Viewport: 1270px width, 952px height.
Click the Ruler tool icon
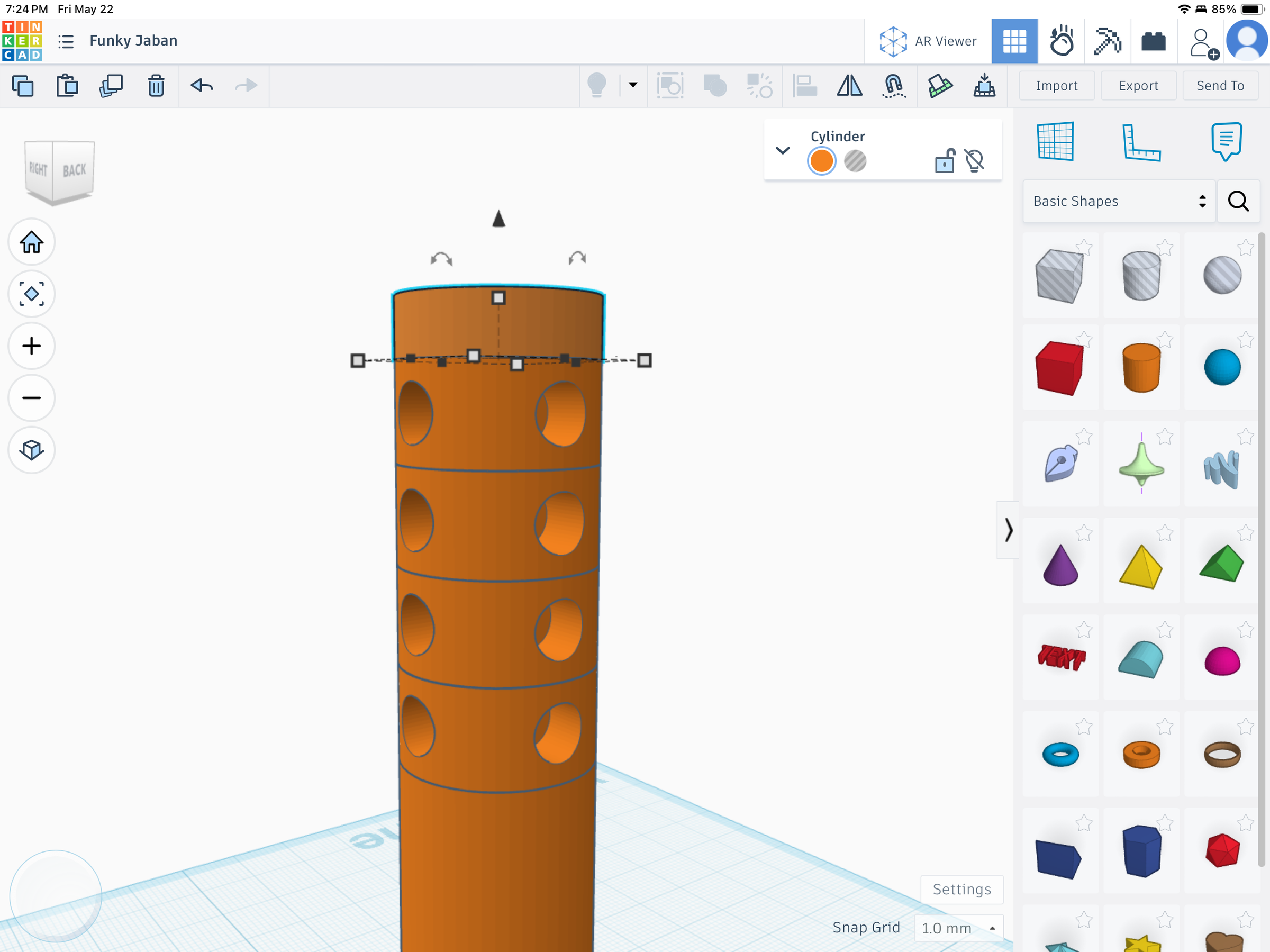pos(1141,142)
